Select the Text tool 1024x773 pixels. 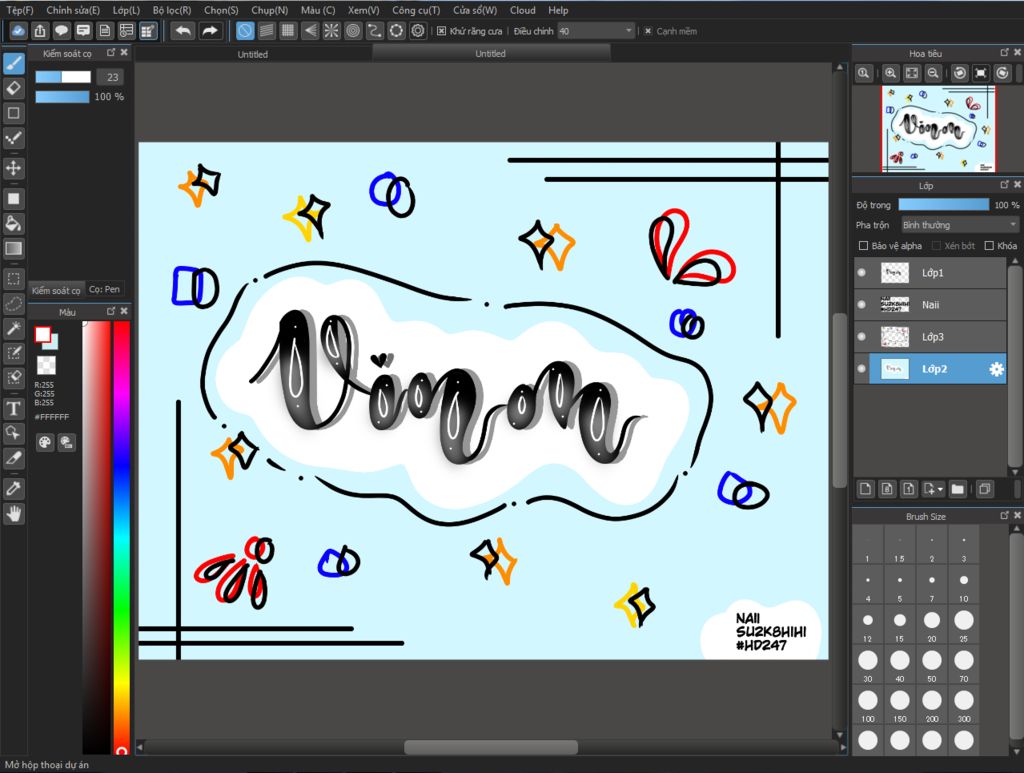[14, 408]
